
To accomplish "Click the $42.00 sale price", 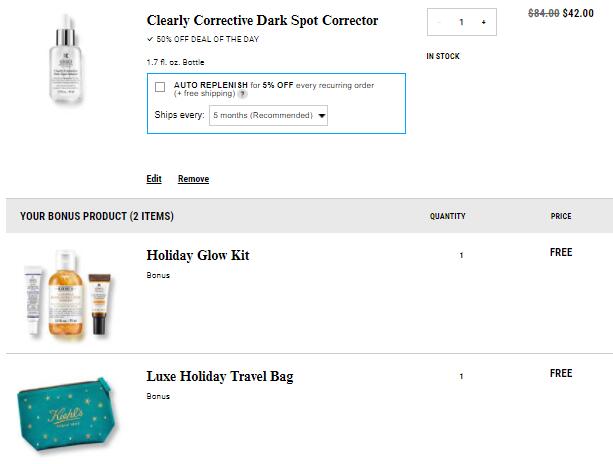I will click(578, 13).
